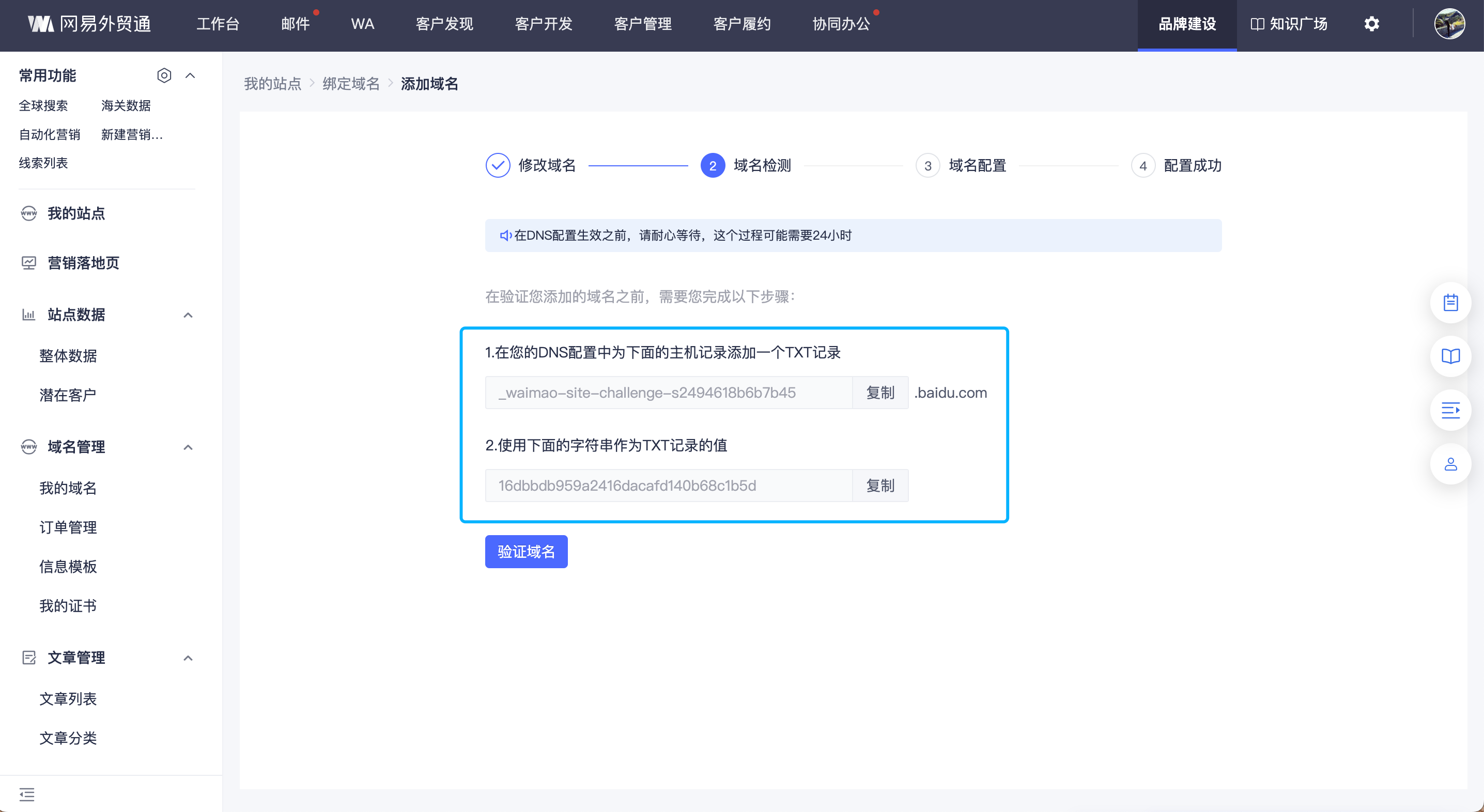
Task: Collapse the 文章管理 menu group
Action: pyautogui.click(x=188, y=658)
